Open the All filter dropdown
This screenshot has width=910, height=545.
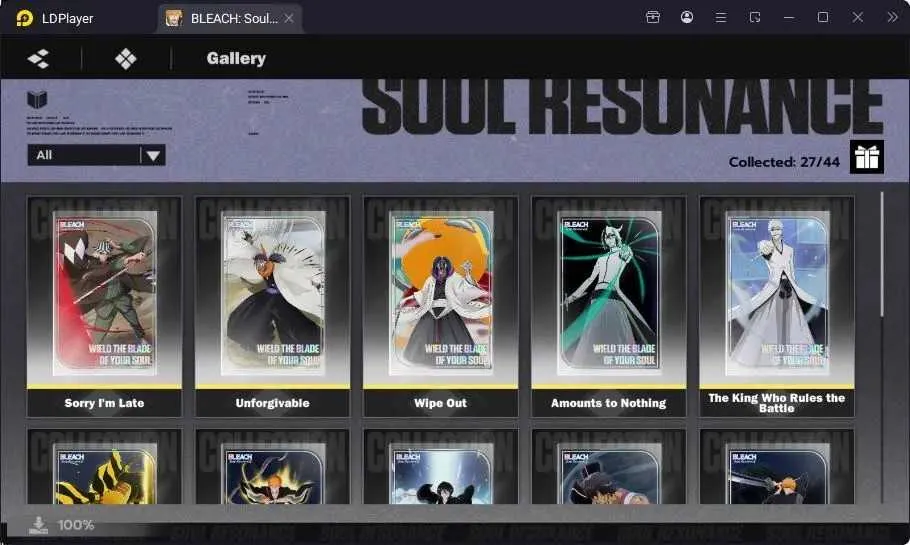coord(96,155)
